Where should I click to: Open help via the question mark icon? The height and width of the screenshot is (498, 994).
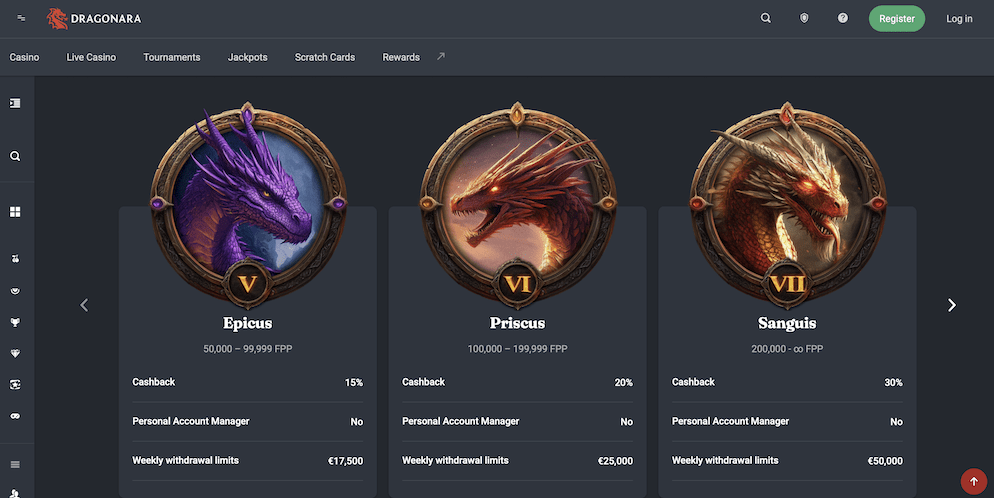click(843, 18)
